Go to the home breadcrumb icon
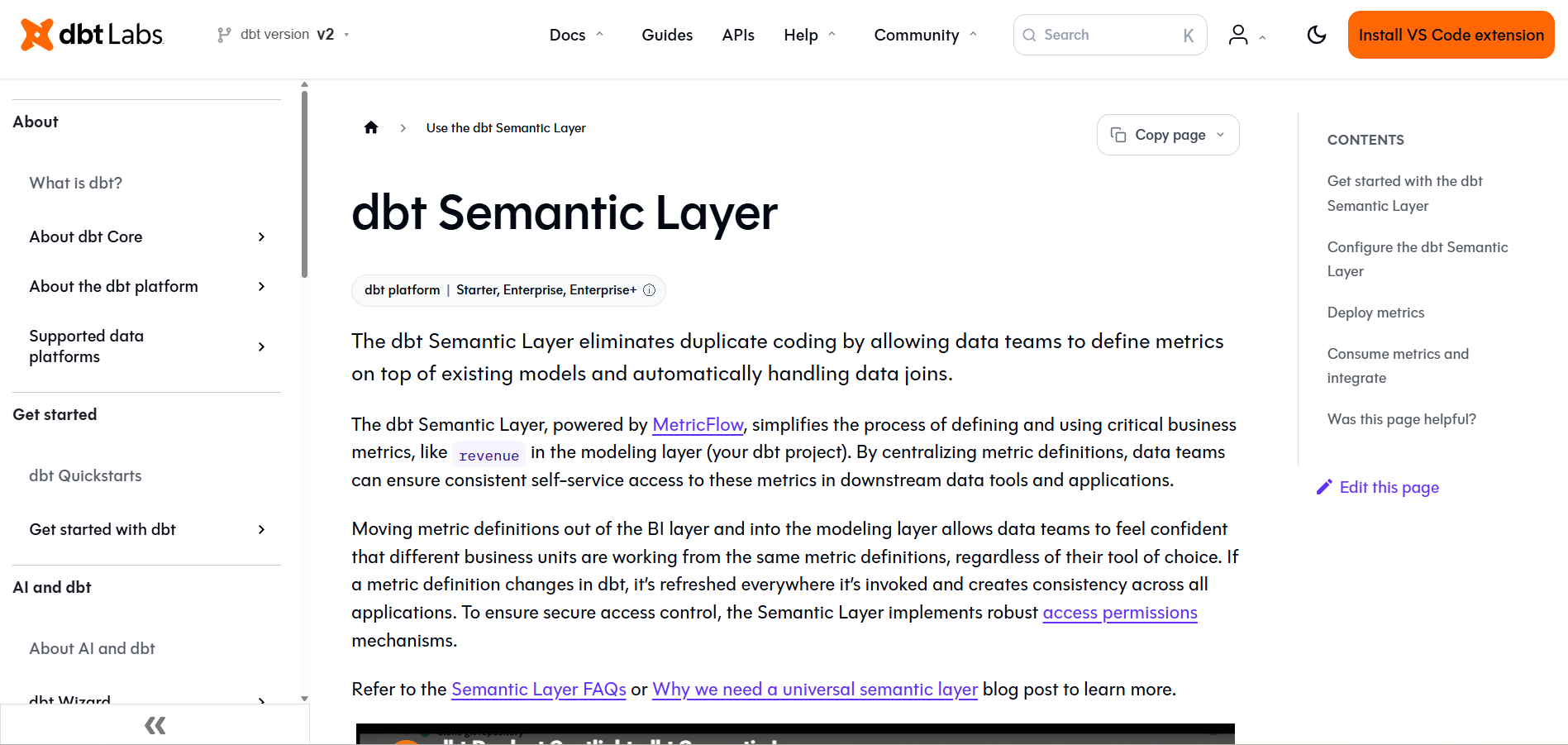 tap(371, 127)
